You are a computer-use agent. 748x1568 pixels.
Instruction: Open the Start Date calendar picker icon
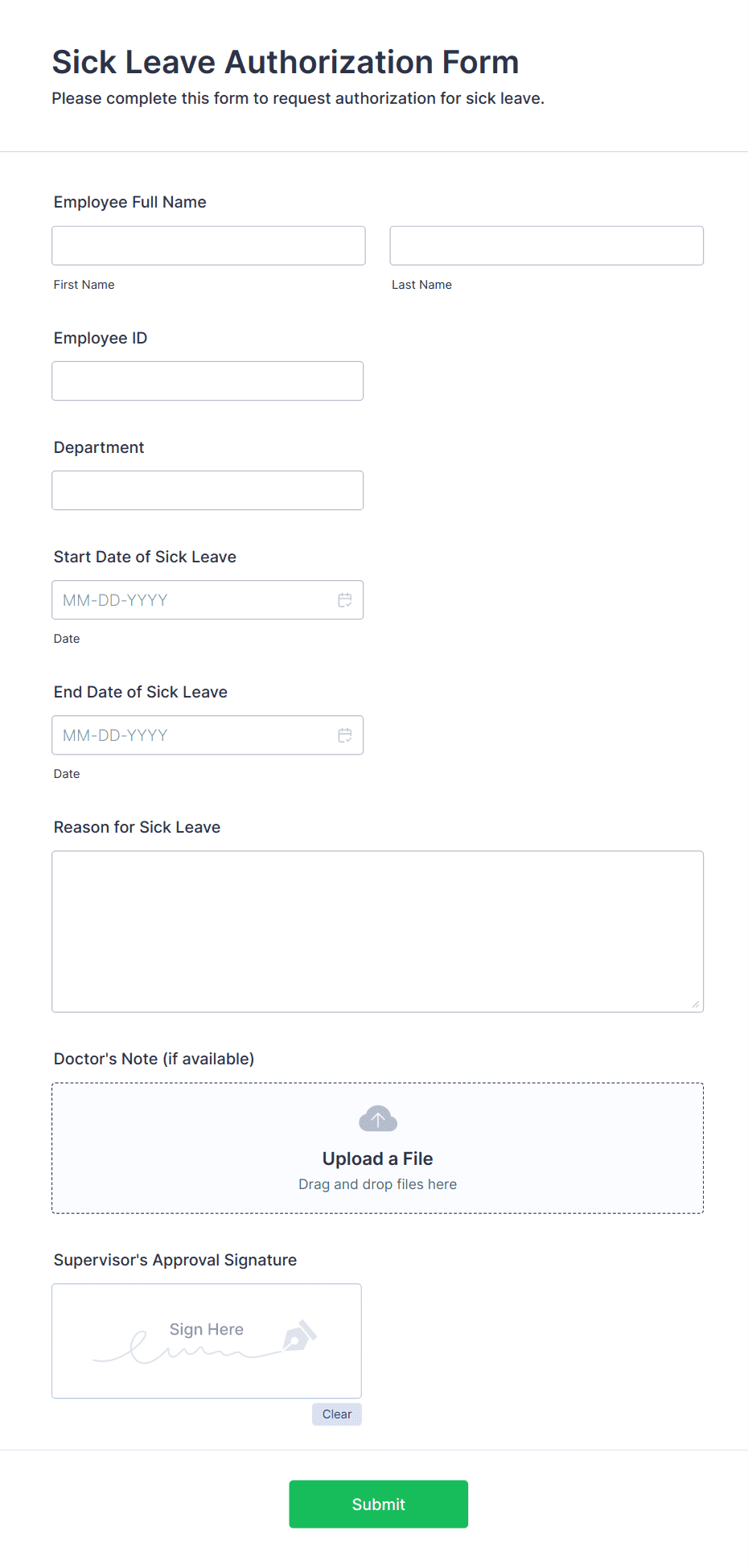(345, 600)
